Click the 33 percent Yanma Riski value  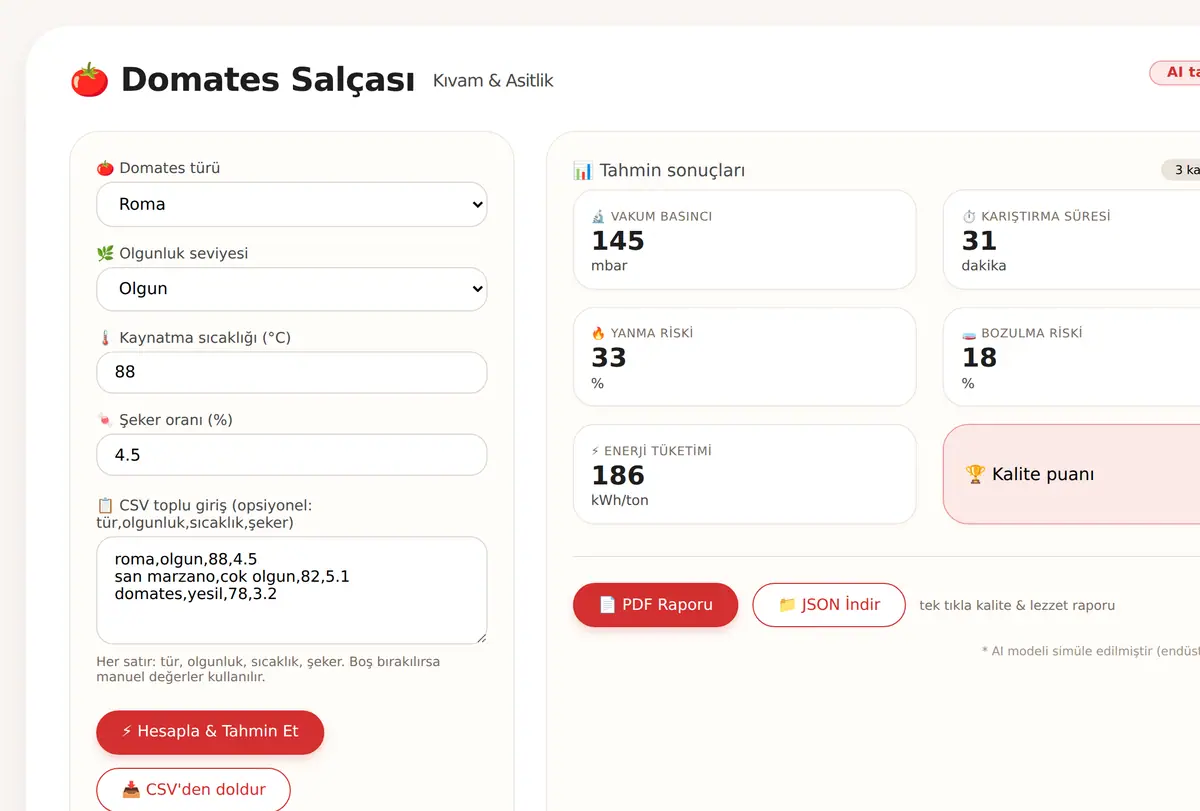coord(609,358)
